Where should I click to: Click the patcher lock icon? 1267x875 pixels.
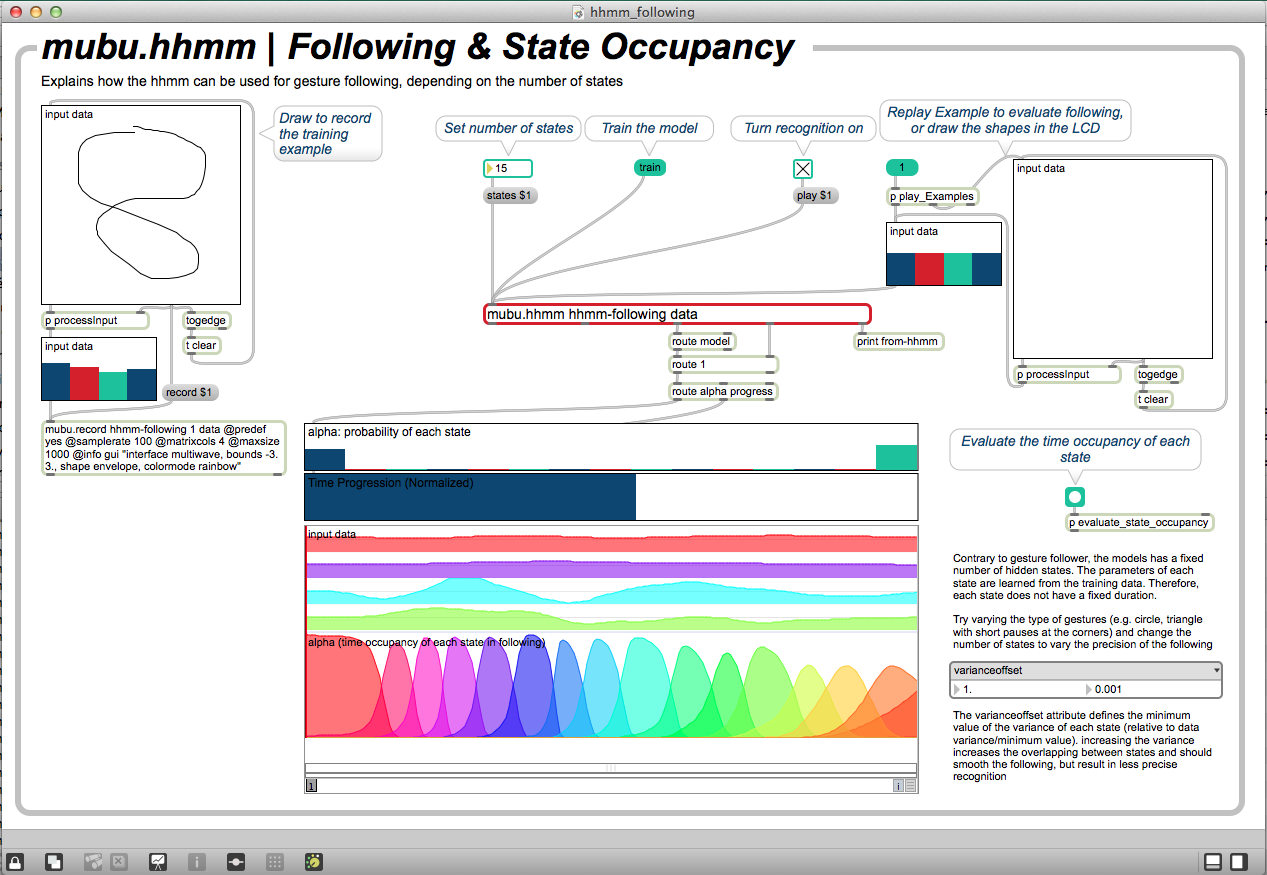tap(16, 860)
